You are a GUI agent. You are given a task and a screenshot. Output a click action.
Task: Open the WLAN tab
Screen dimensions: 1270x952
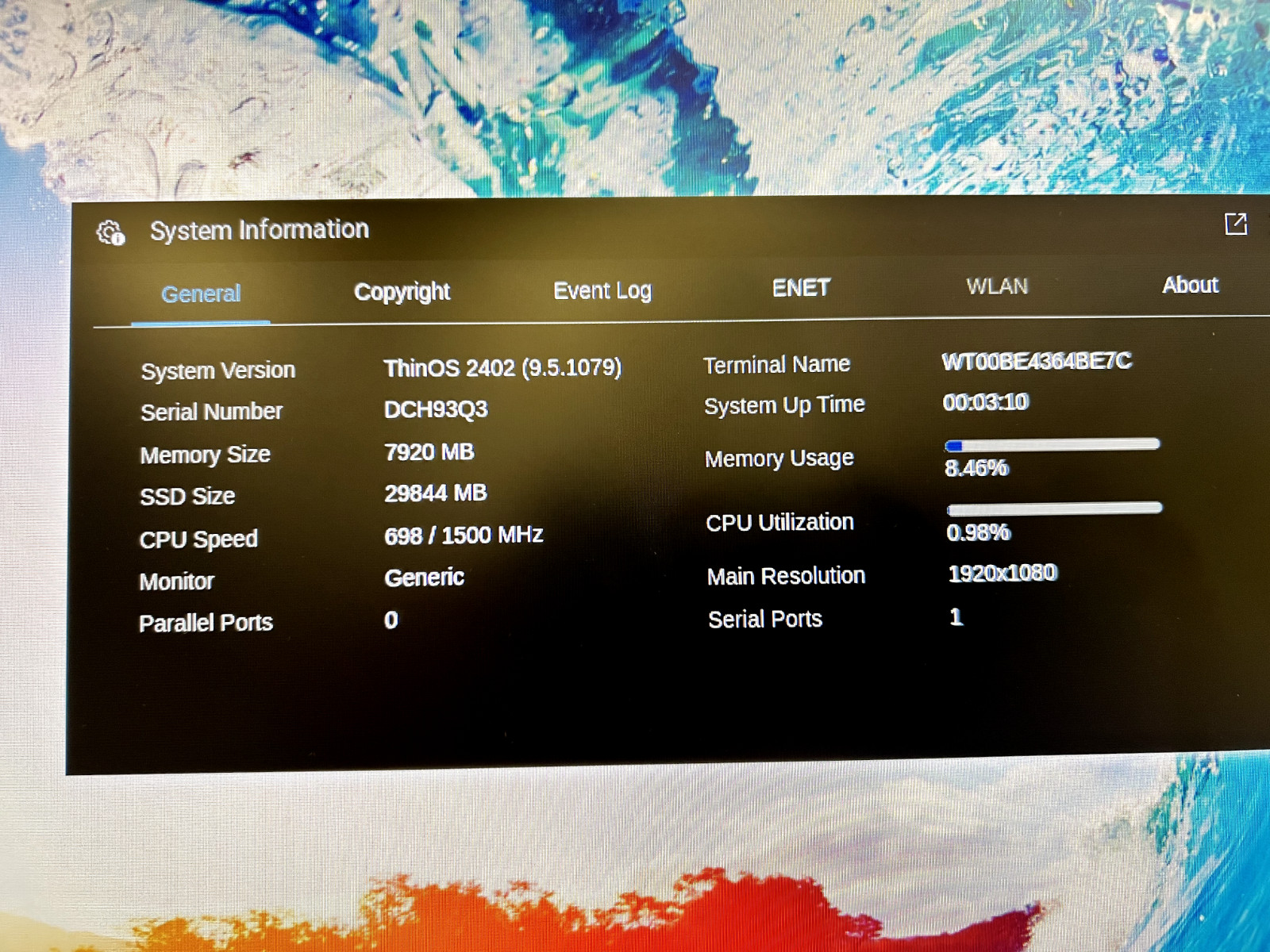click(997, 286)
